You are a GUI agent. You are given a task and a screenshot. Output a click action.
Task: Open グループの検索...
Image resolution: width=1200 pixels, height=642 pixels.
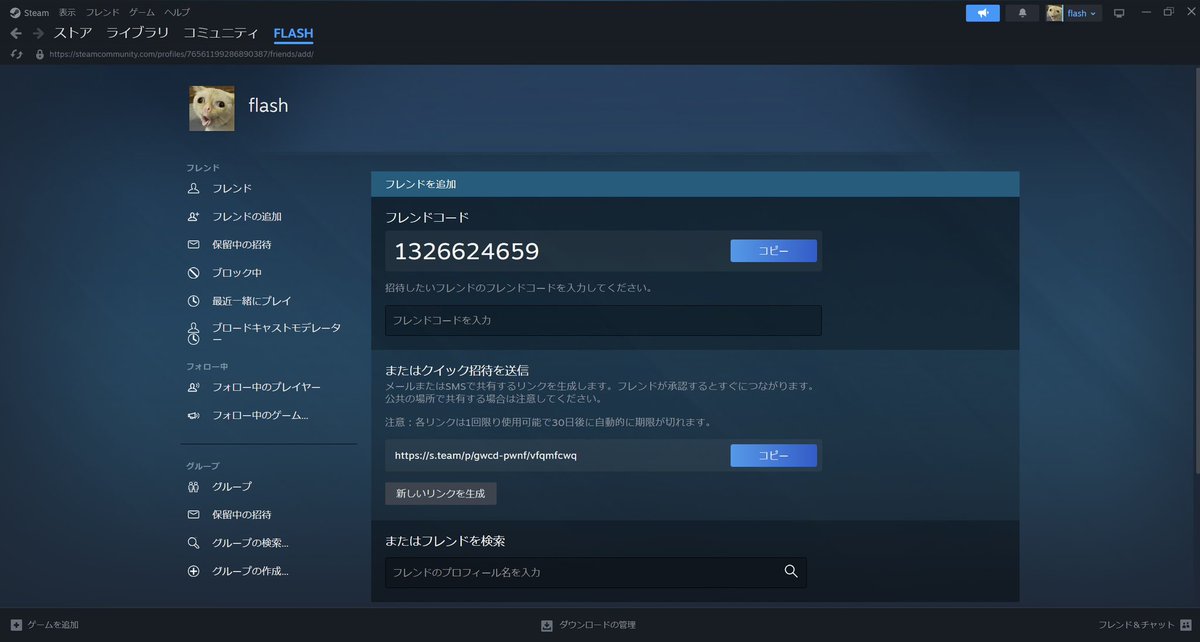[250, 543]
